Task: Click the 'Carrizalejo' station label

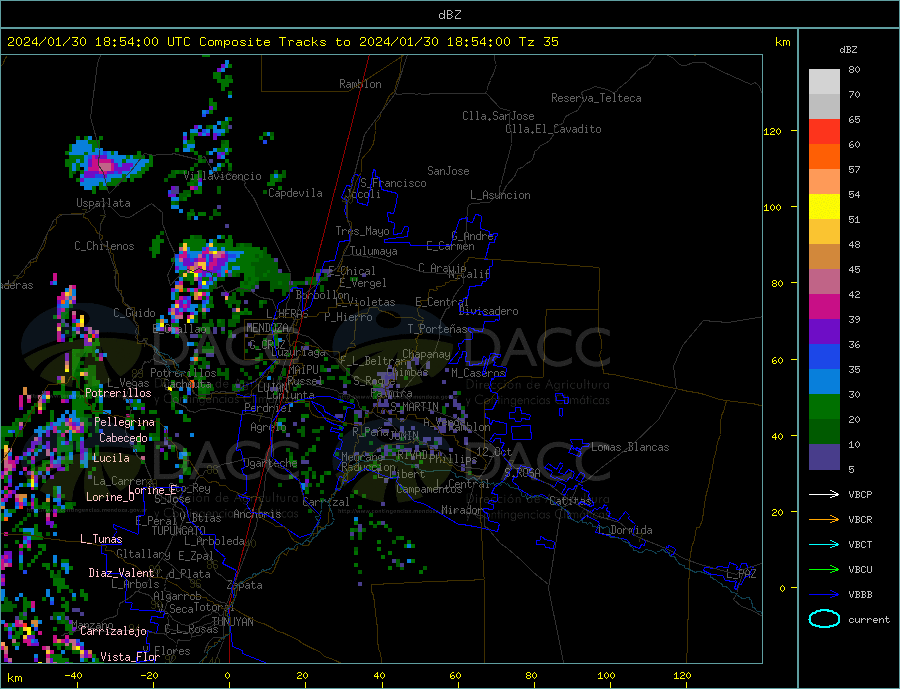Action: pos(113,631)
